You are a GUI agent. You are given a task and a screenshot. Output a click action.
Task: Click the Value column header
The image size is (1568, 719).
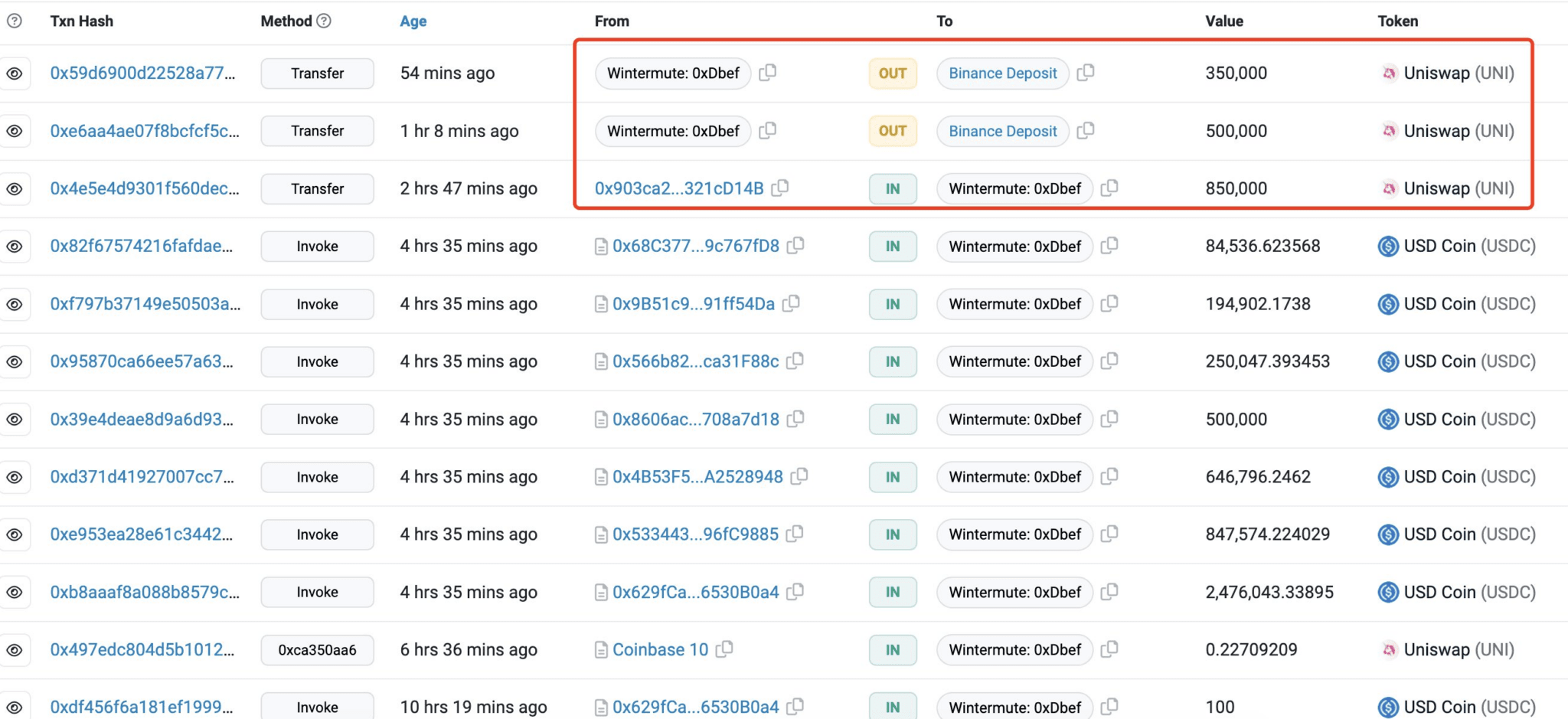pyautogui.click(x=1224, y=21)
